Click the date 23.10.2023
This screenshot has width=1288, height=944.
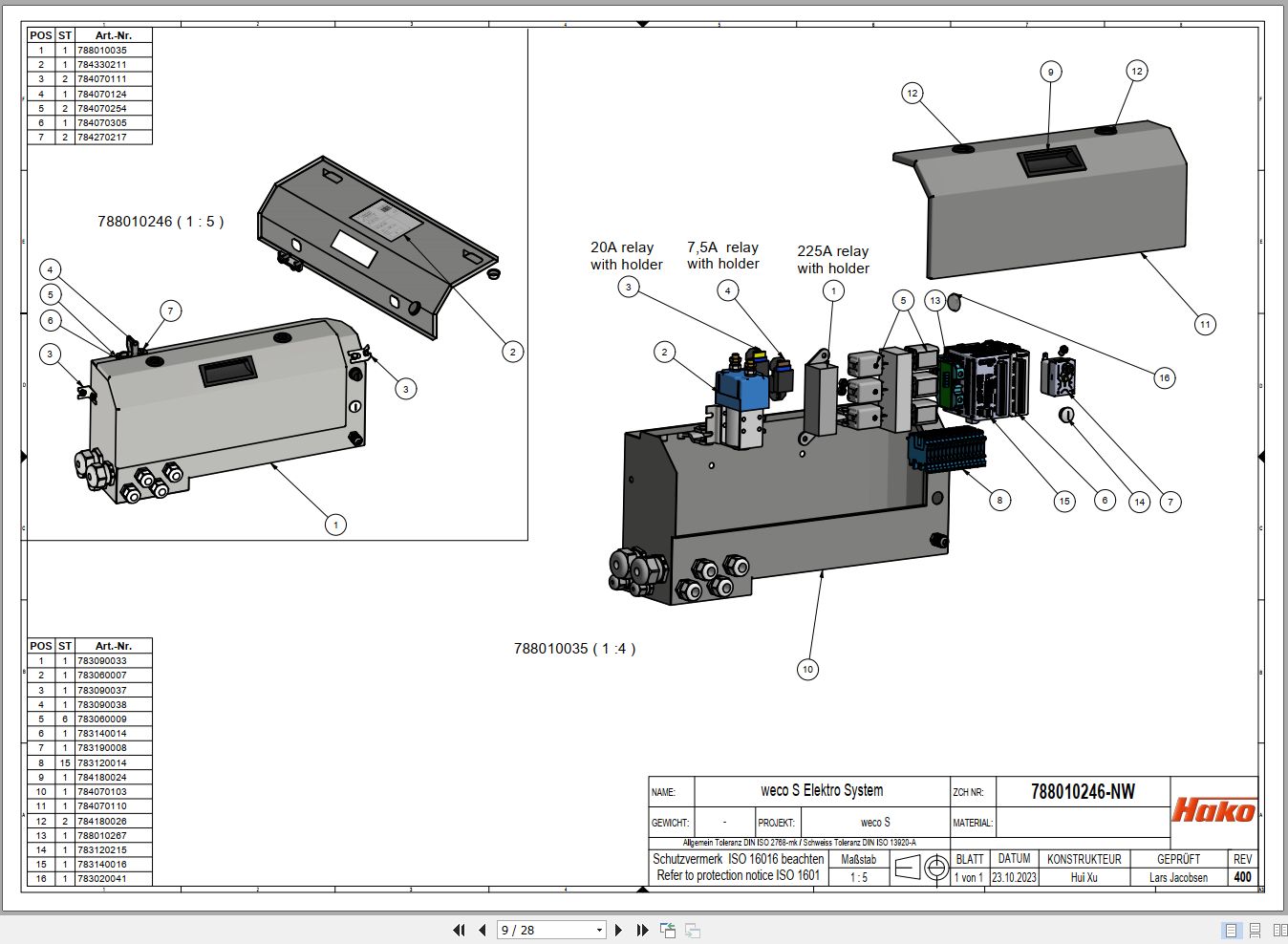pyautogui.click(x=1014, y=877)
